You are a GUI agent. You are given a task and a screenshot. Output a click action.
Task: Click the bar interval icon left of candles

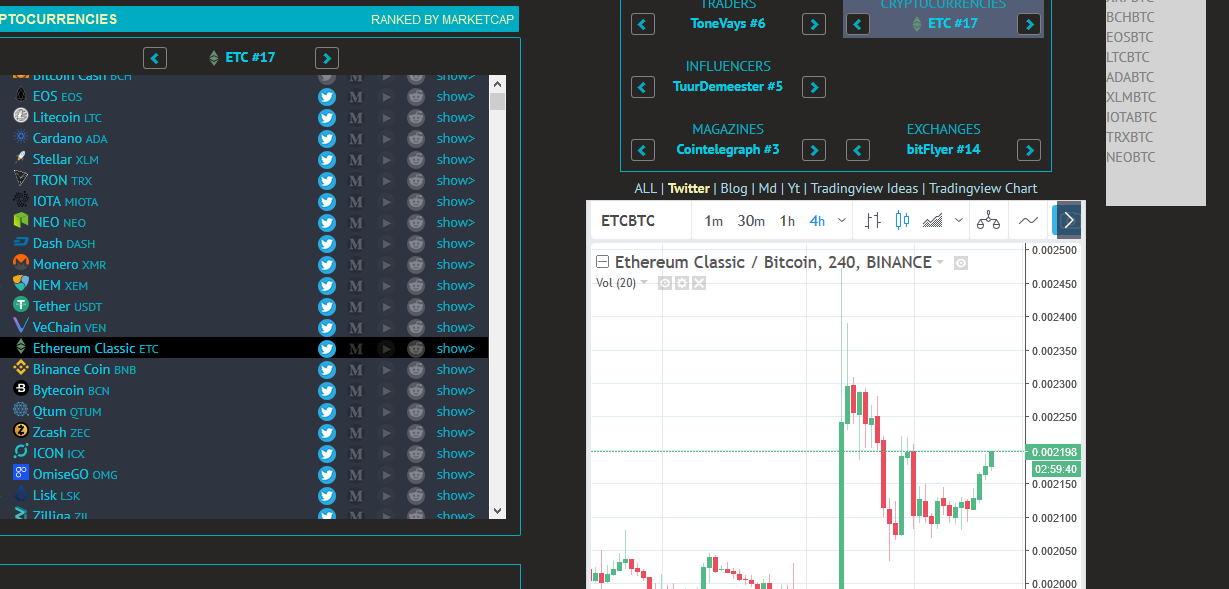[x=873, y=220]
